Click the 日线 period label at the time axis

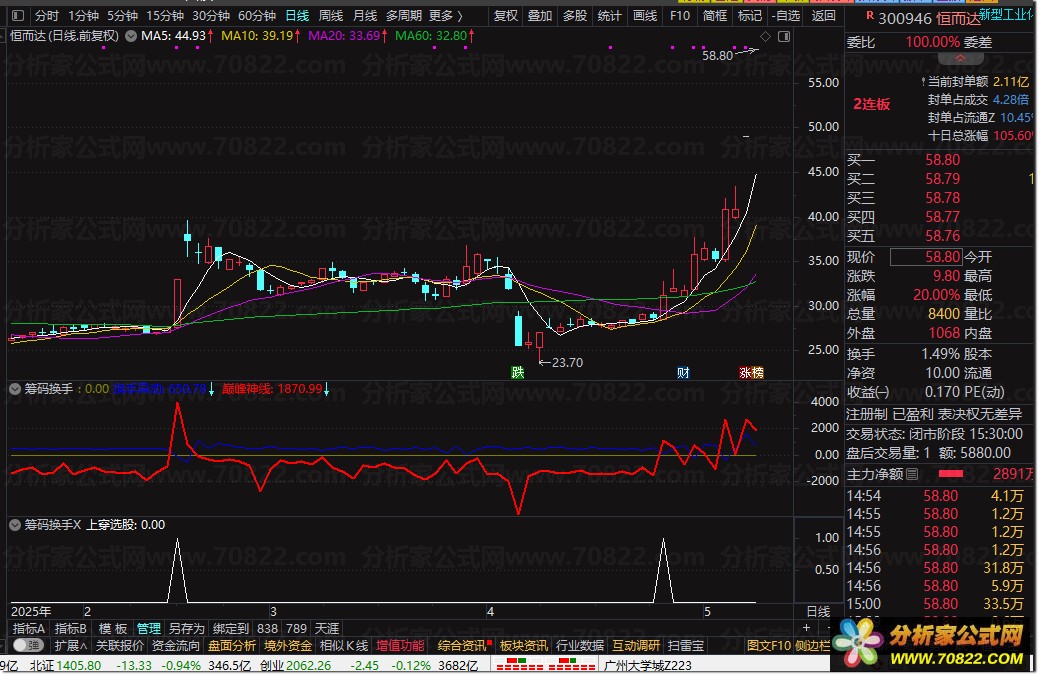[x=818, y=611]
